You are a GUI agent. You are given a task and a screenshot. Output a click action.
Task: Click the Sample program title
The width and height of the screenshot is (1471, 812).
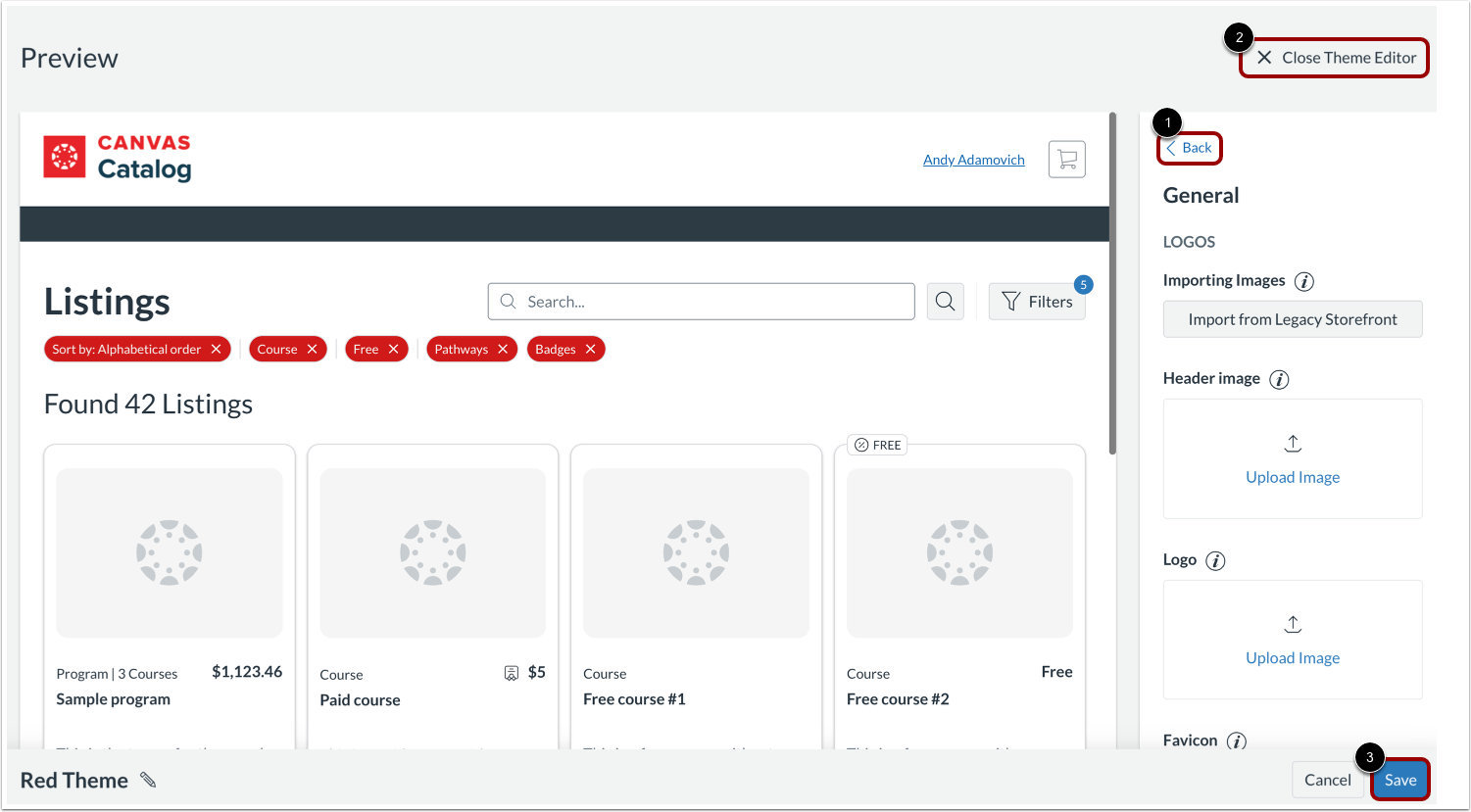coord(113,699)
